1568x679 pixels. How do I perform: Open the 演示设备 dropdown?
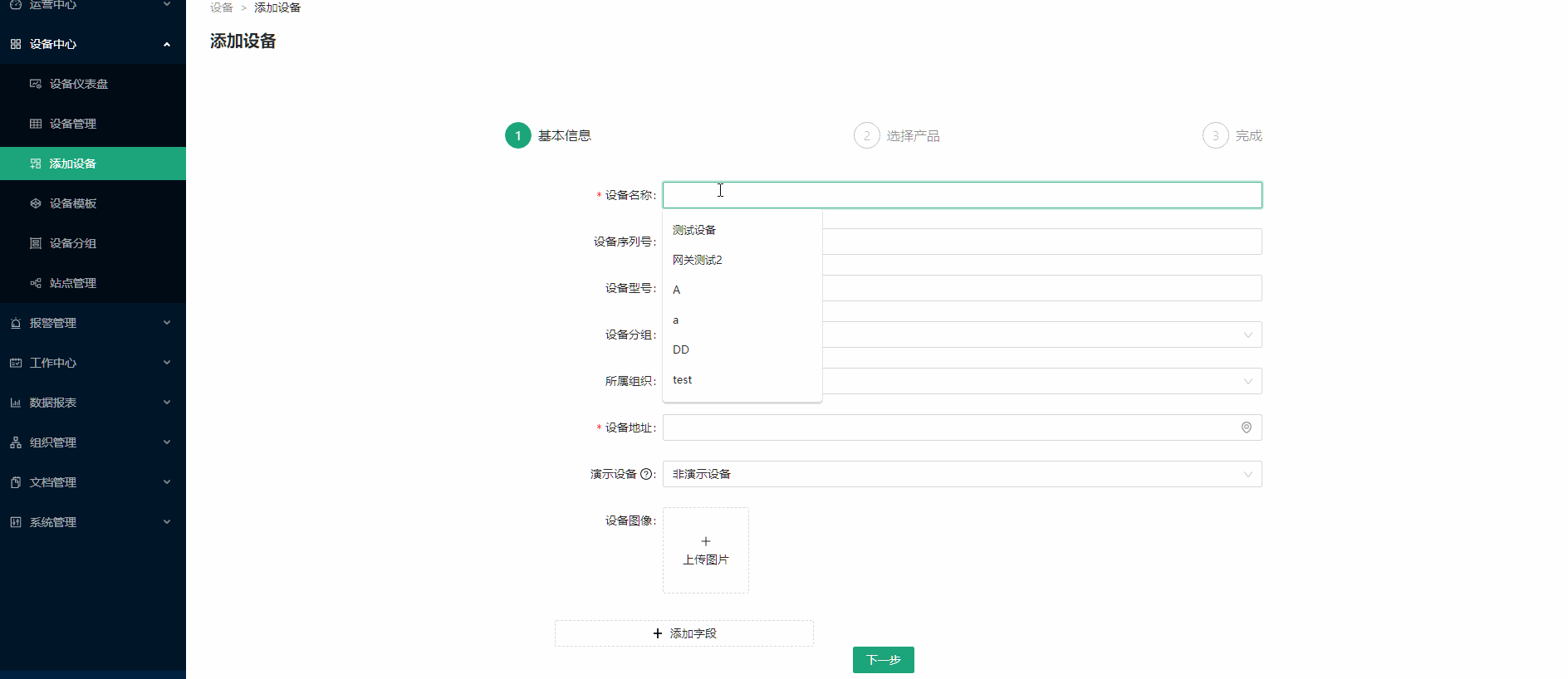(962, 474)
